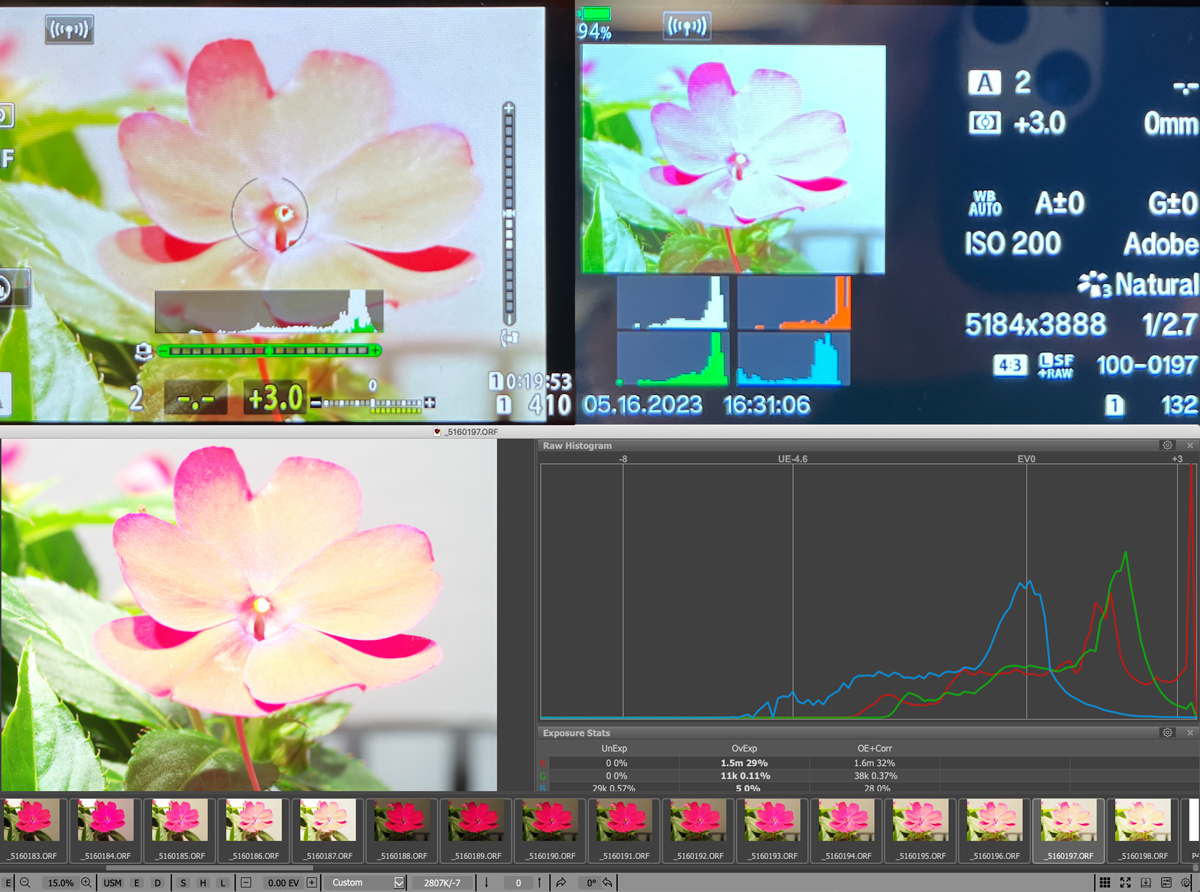Toggle highlight inspection H button
The width and height of the screenshot is (1200, 892).
click(x=203, y=883)
